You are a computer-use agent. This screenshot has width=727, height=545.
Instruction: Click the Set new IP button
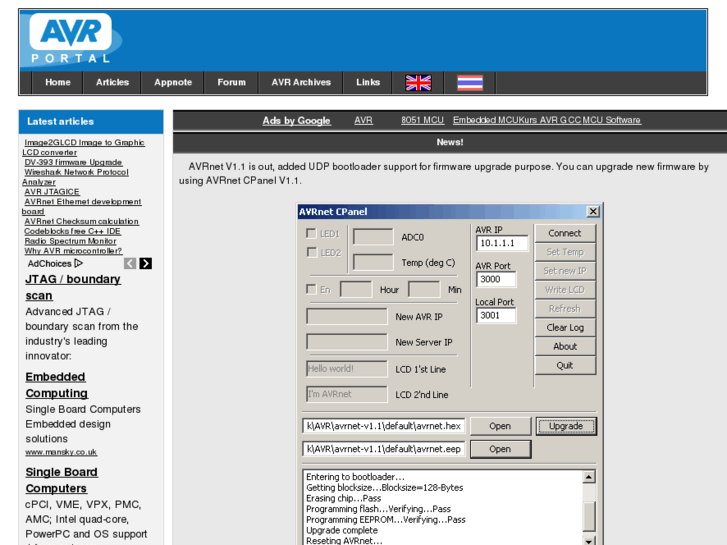pos(565,271)
